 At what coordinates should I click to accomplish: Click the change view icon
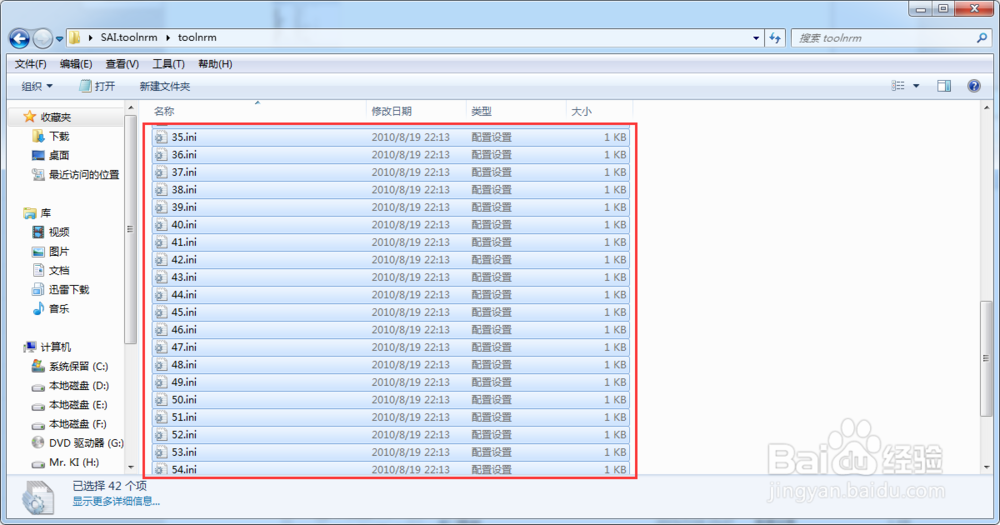tap(898, 85)
